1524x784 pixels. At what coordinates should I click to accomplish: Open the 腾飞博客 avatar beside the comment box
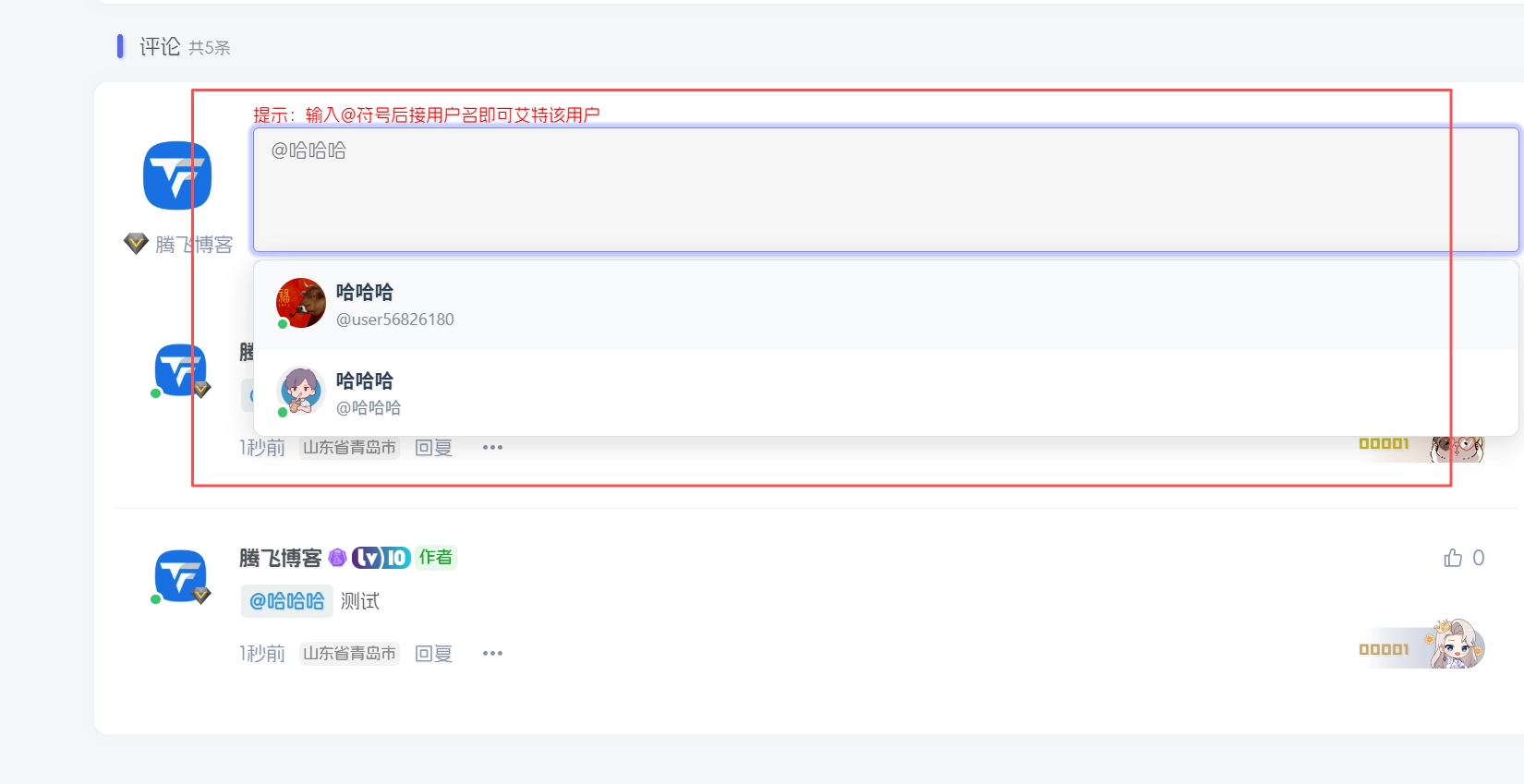coord(177,175)
